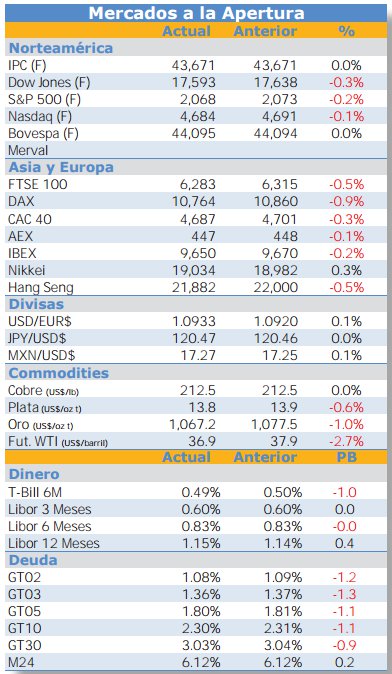Select the Oro actual price 1,067.2

pyautogui.click(x=193, y=424)
